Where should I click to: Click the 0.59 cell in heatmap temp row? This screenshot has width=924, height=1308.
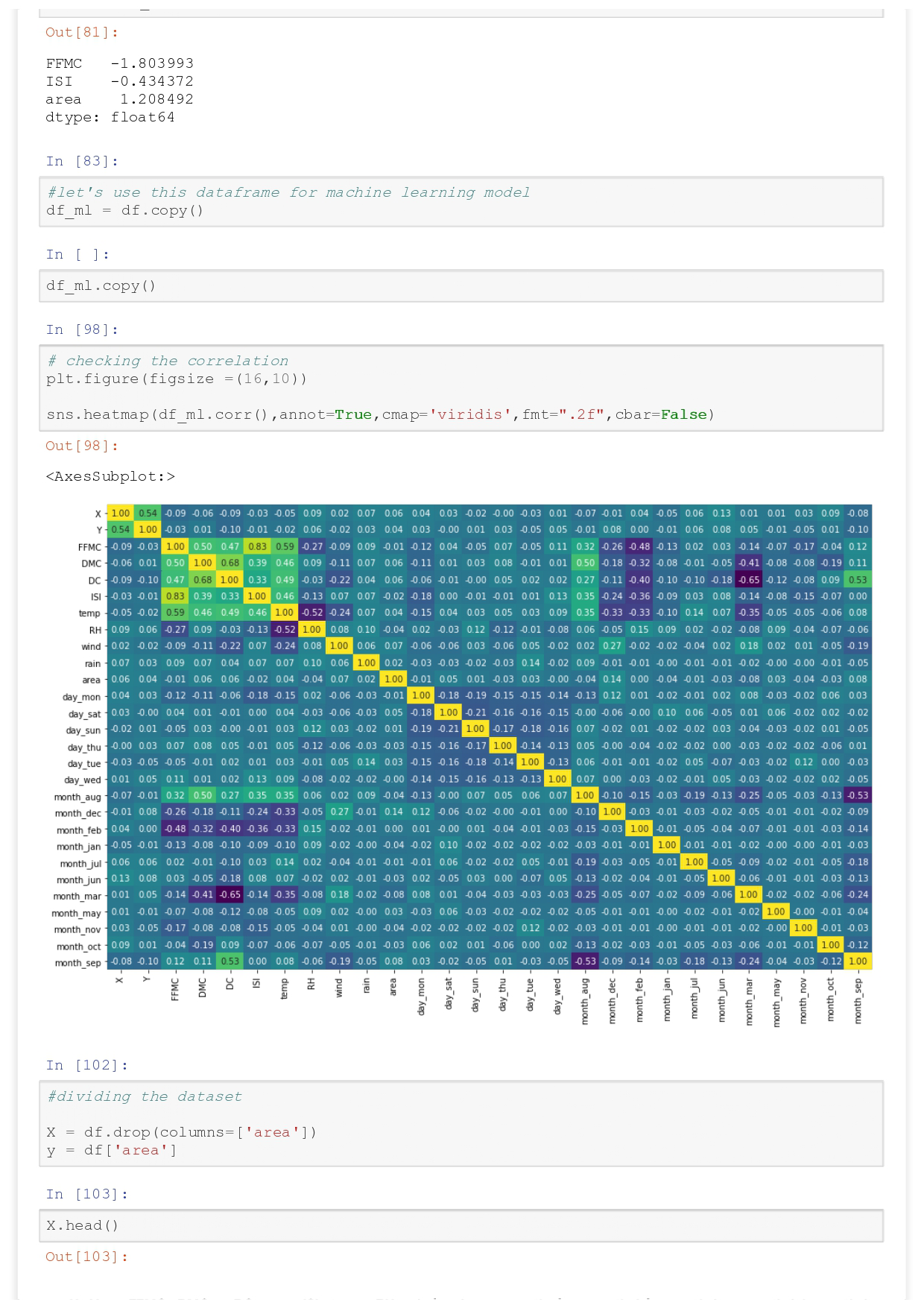(176, 613)
